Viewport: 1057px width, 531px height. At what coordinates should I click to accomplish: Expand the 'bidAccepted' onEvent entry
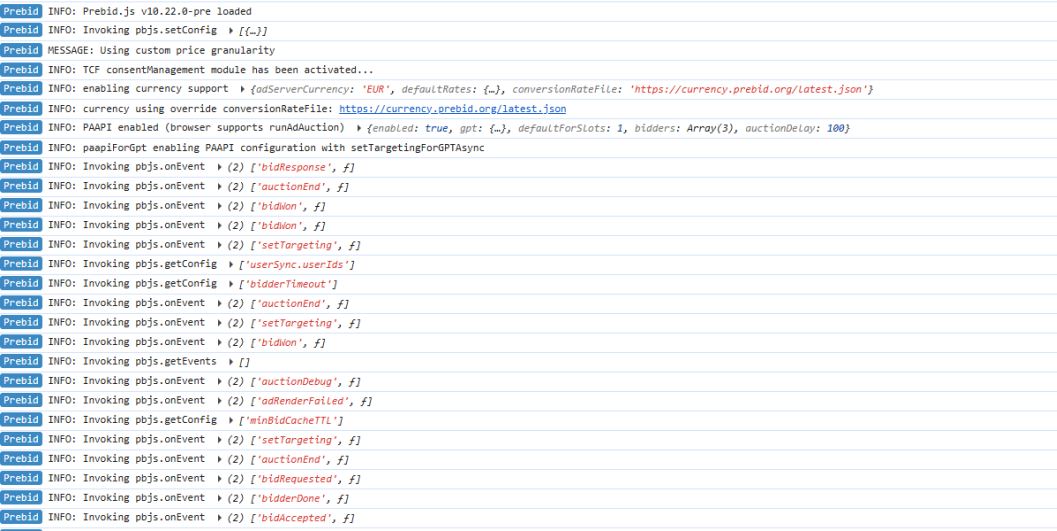(220, 518)
